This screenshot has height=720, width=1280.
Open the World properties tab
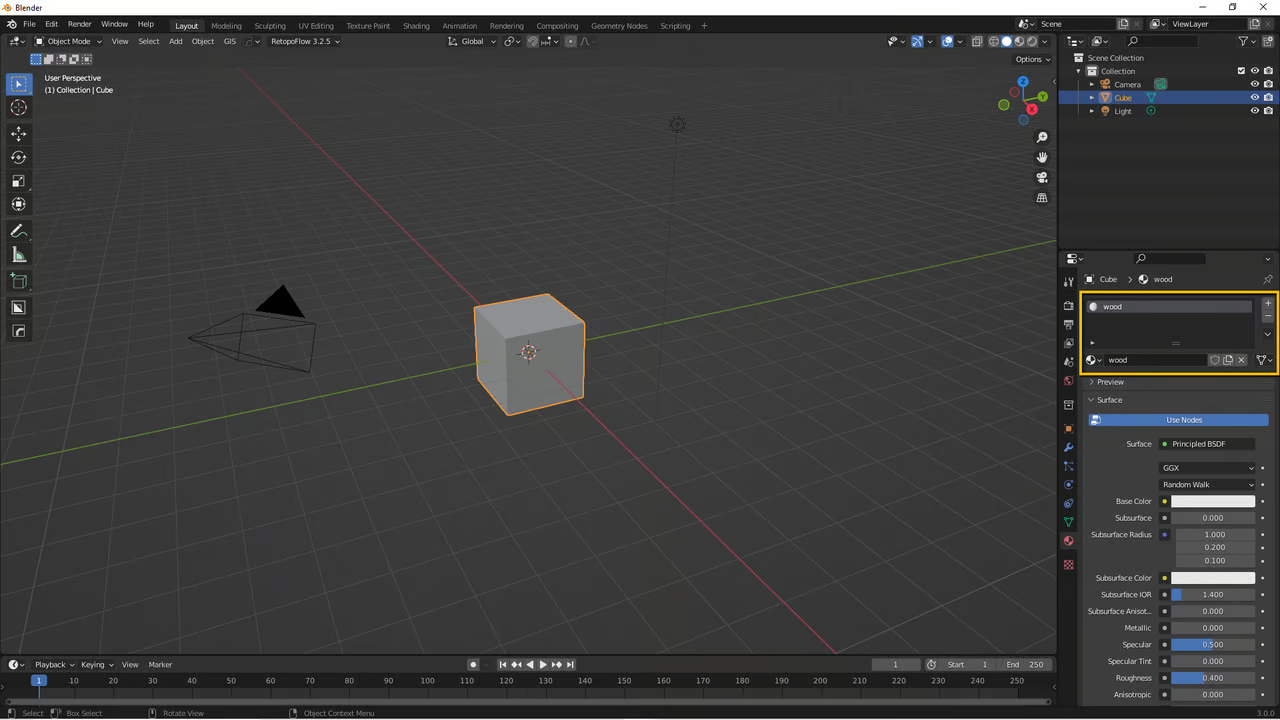coord(1068,382)
